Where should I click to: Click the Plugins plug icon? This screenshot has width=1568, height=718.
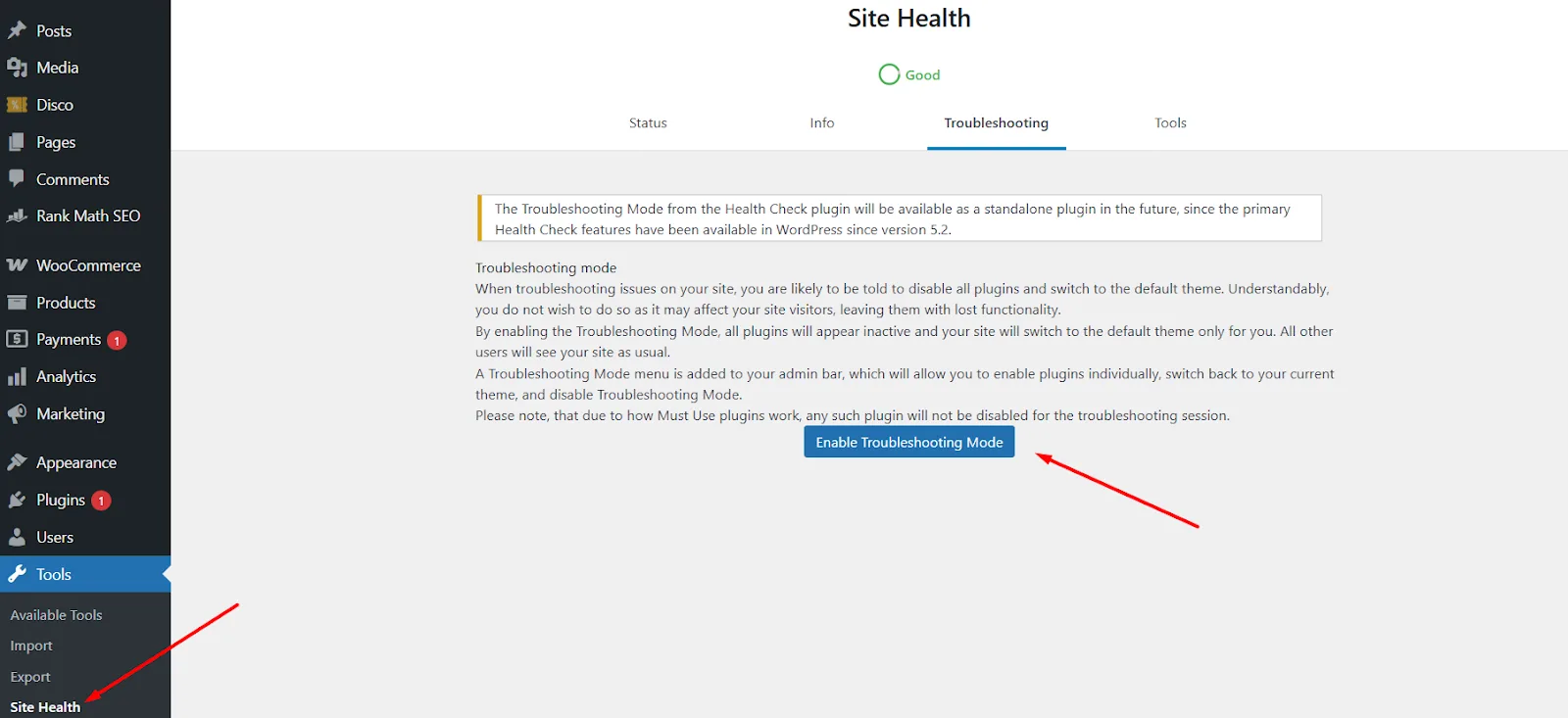pos(17,500)
